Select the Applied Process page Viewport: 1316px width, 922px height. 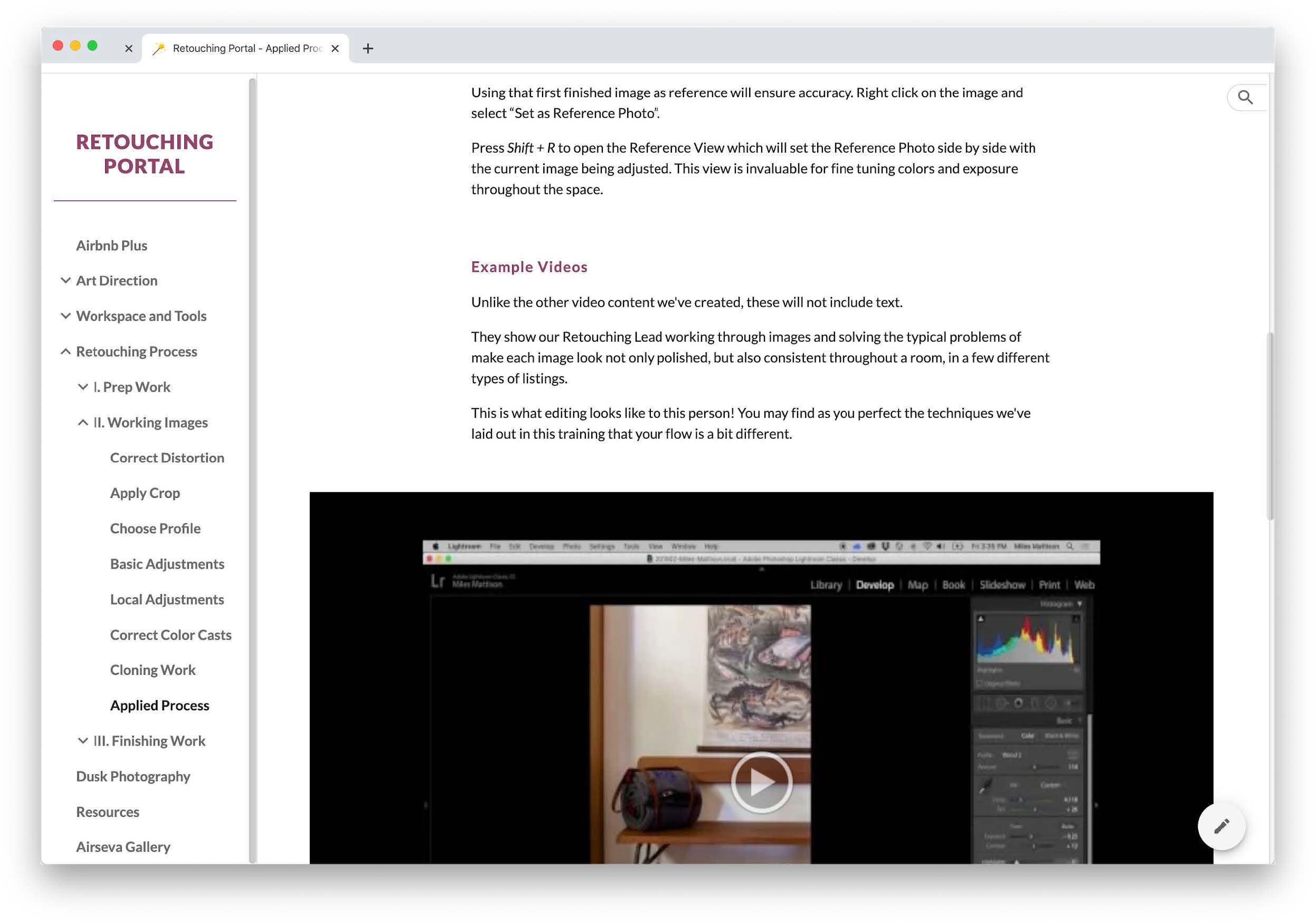pyautogui.click(x=160, y=705)
